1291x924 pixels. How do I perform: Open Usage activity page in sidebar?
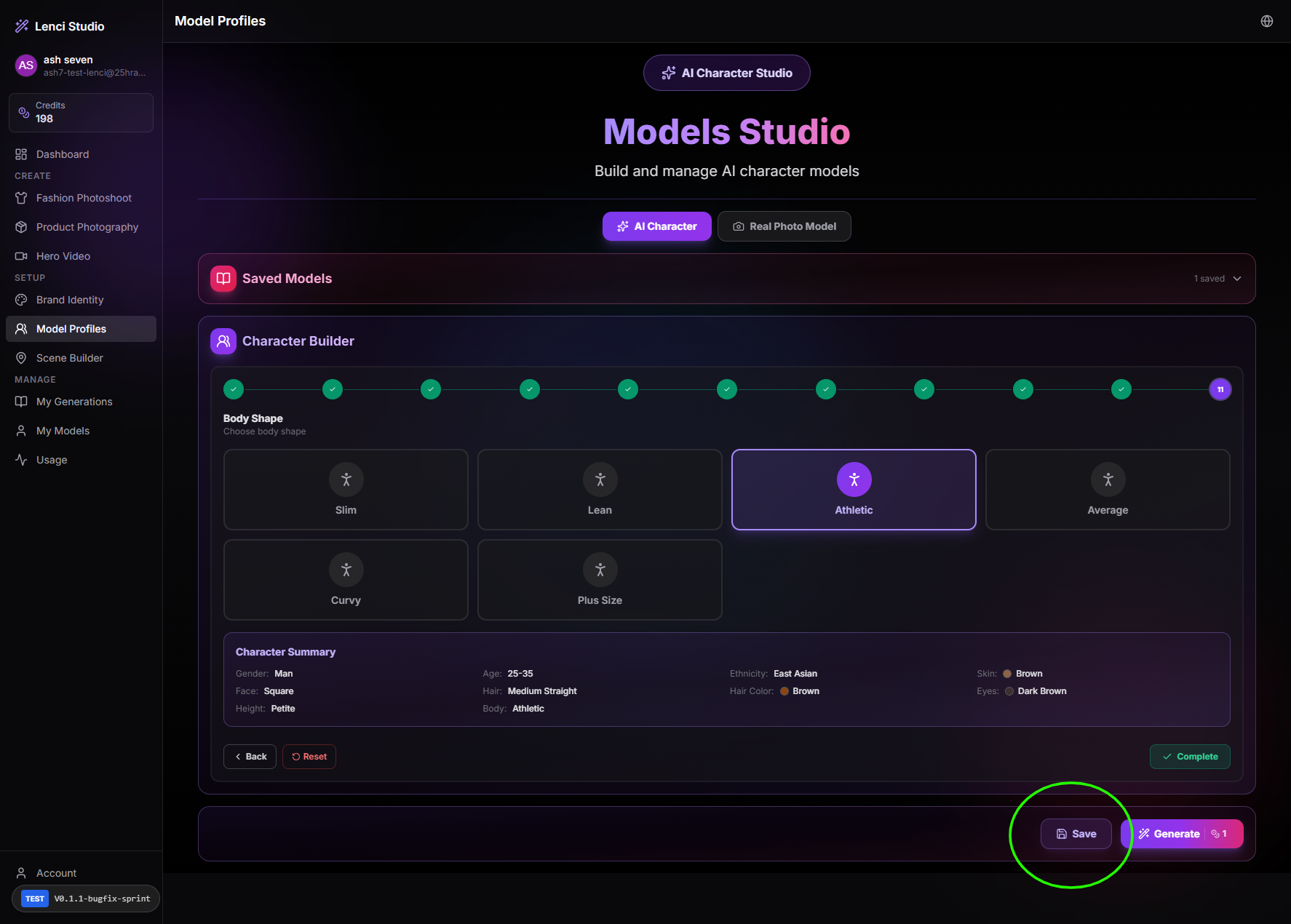[x=52, y=460]
